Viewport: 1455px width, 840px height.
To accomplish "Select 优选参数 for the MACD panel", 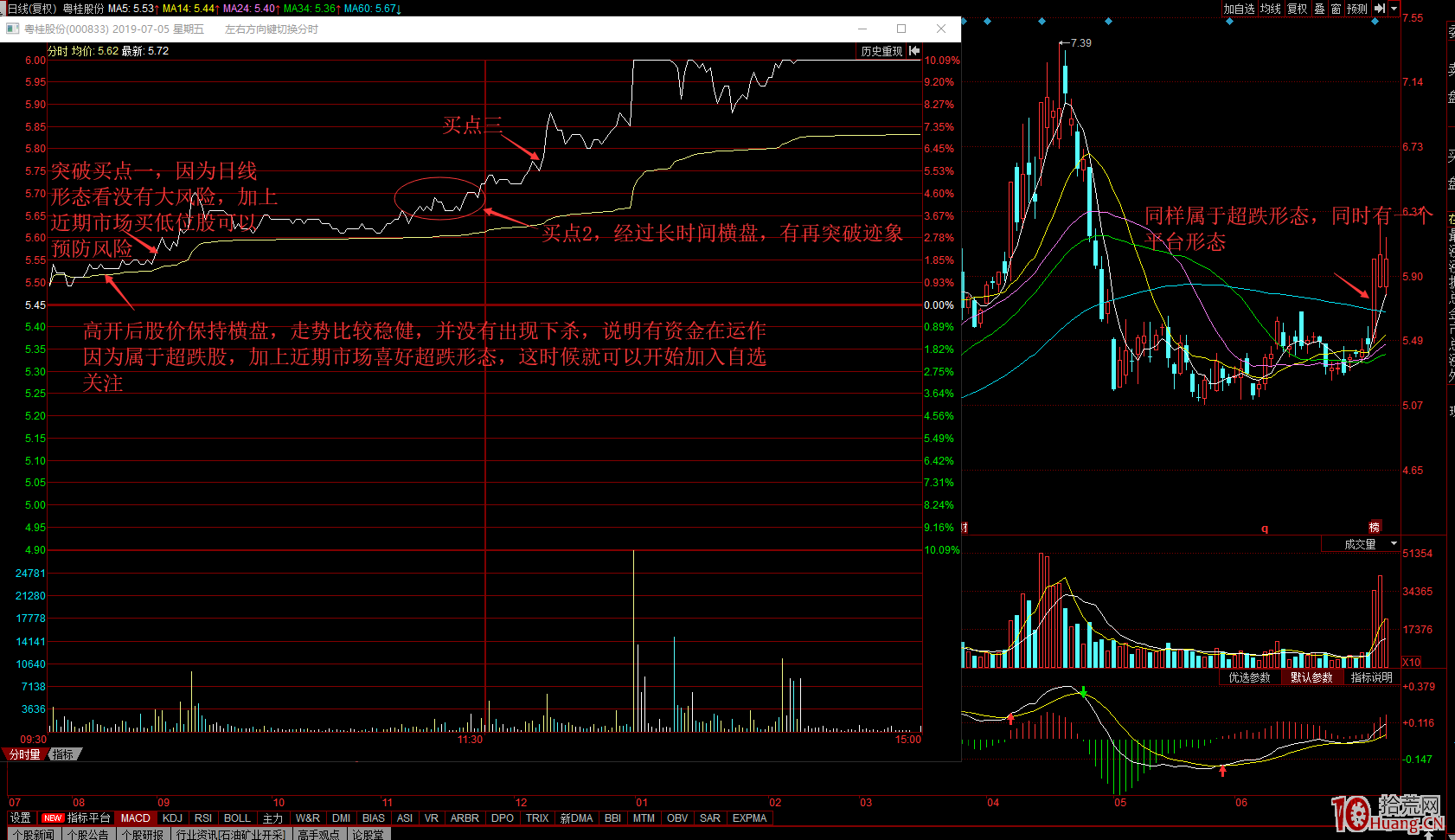I will [1249, 677].
